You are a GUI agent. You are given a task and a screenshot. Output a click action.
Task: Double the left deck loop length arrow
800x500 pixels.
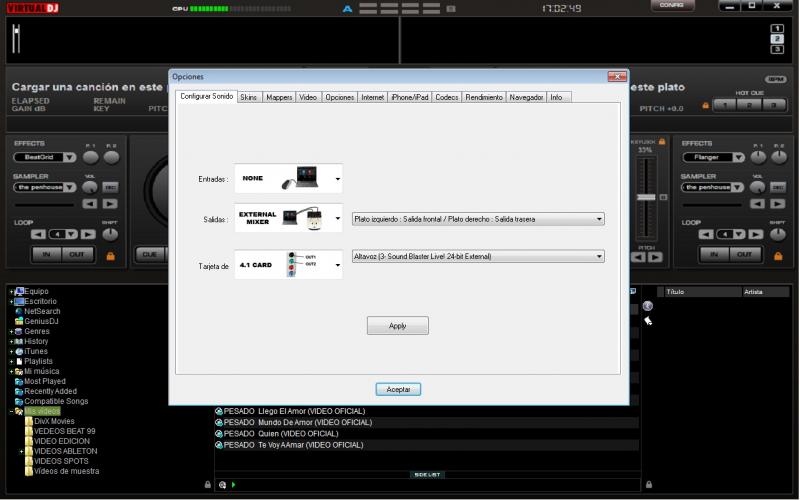pos(88,234)
